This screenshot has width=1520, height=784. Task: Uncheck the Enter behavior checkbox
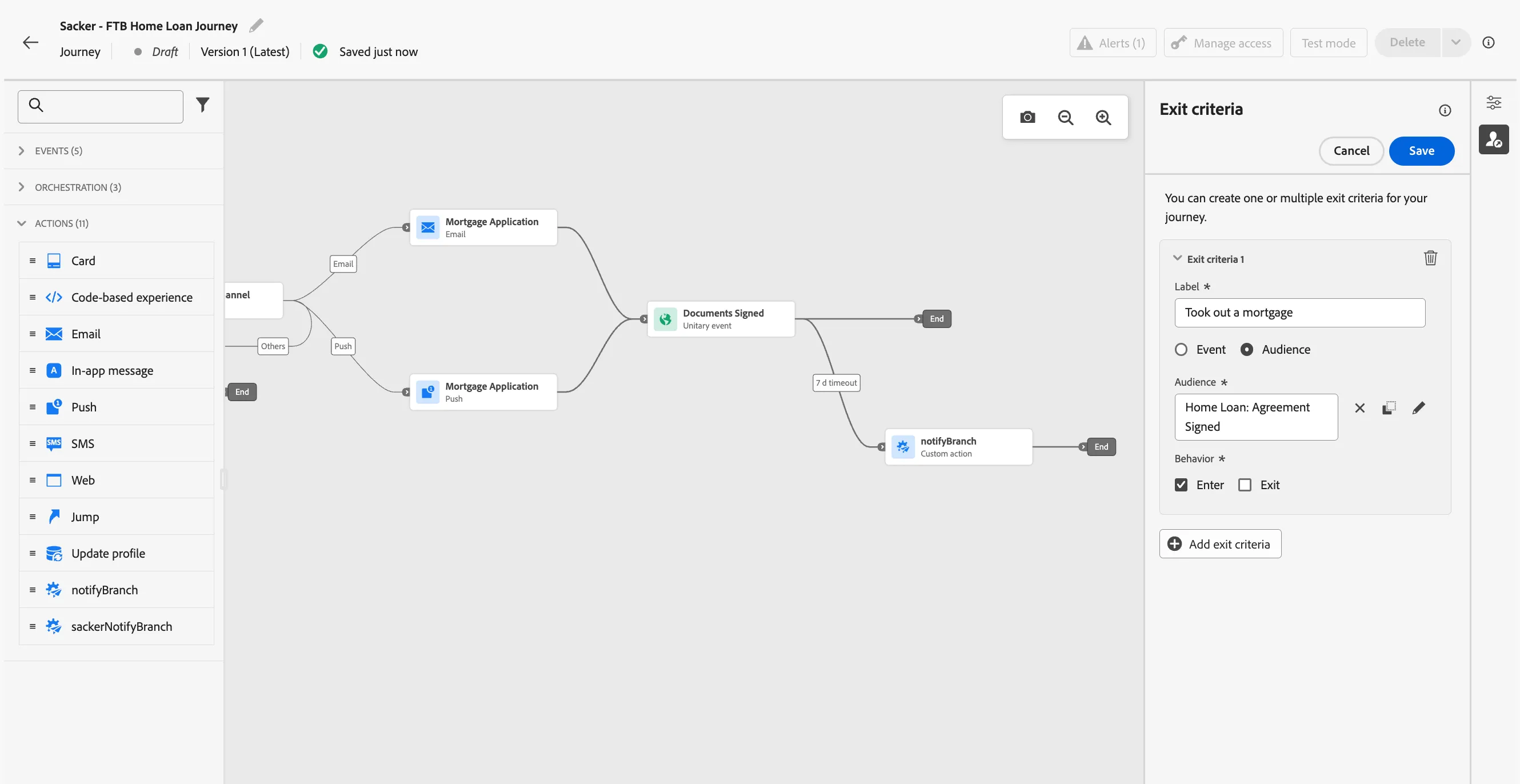(x=1181, y=485)
